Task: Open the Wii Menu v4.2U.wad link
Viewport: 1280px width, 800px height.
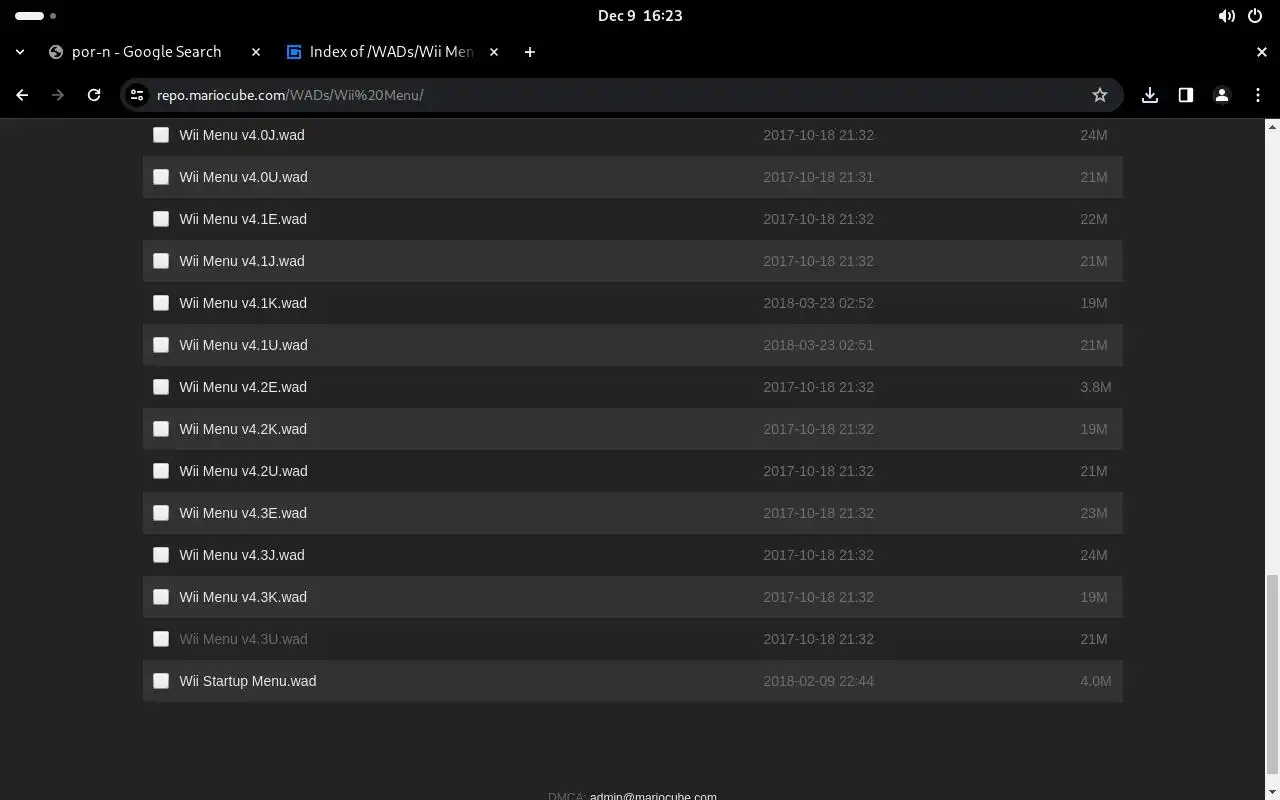Action: click(243, 471)
